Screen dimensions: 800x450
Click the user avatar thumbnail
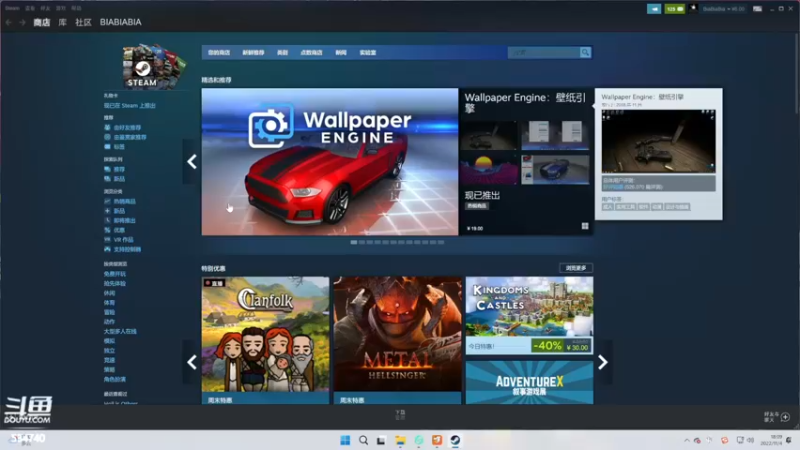tap(693, 9)
